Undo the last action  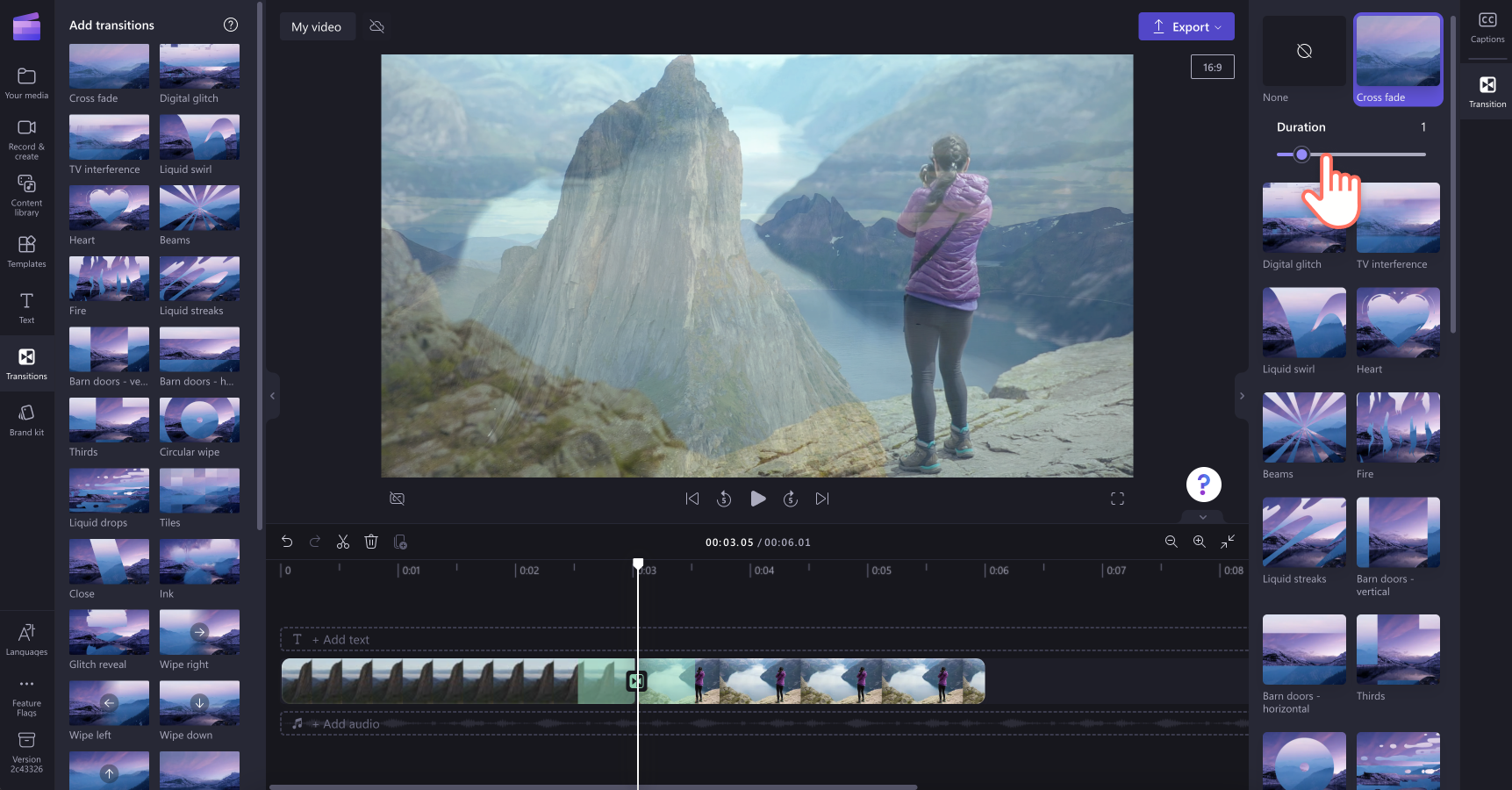pyautogui.click(x=287, y=542)
